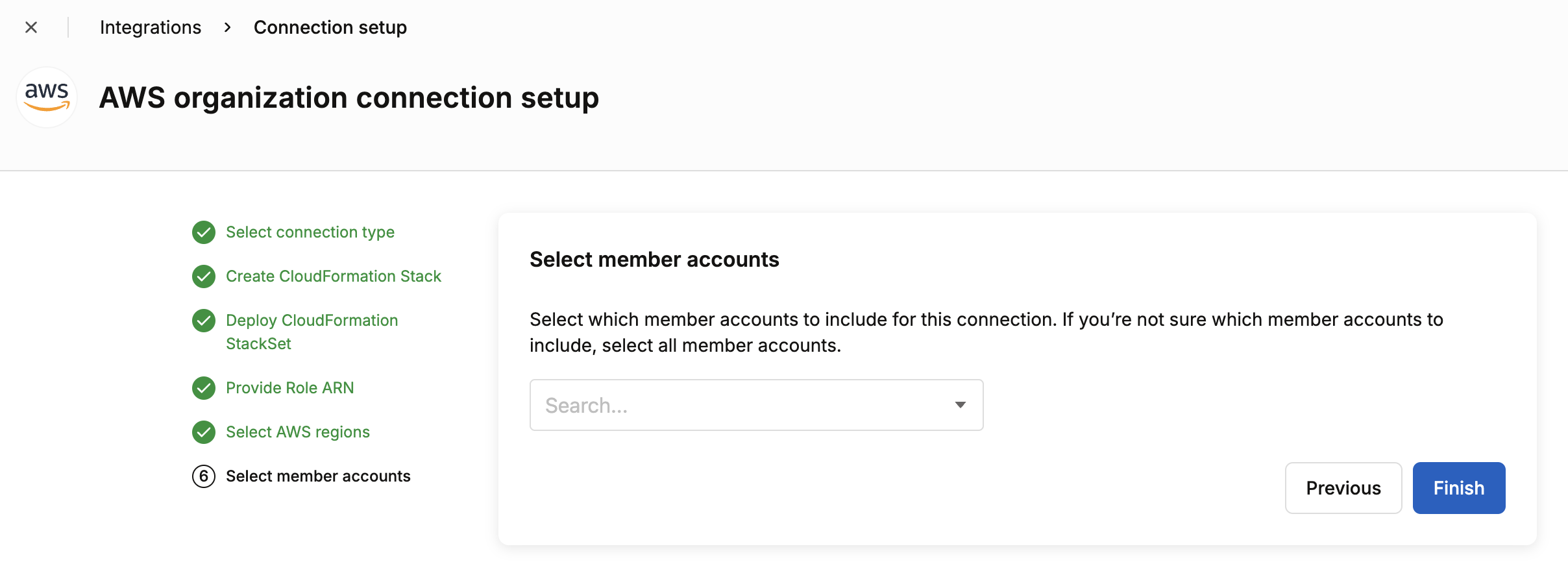
Task: Click the Finish button
Action: (x=1459, y=488)
